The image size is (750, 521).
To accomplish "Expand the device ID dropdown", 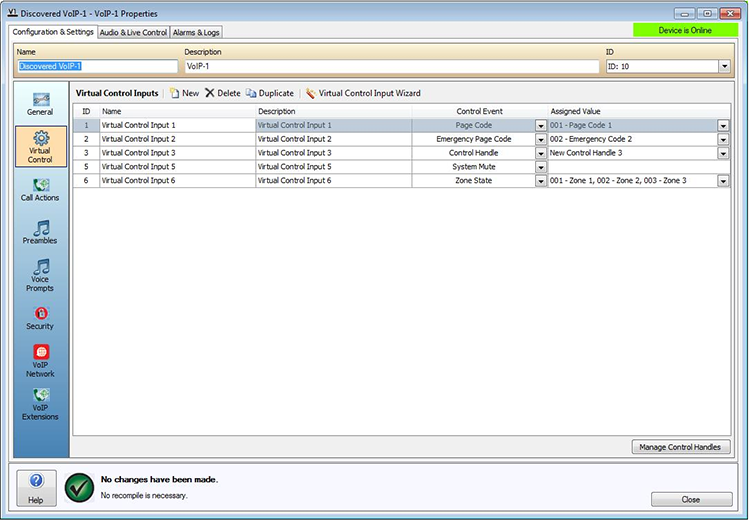I will pyautogui.click(x=724, y=67).
